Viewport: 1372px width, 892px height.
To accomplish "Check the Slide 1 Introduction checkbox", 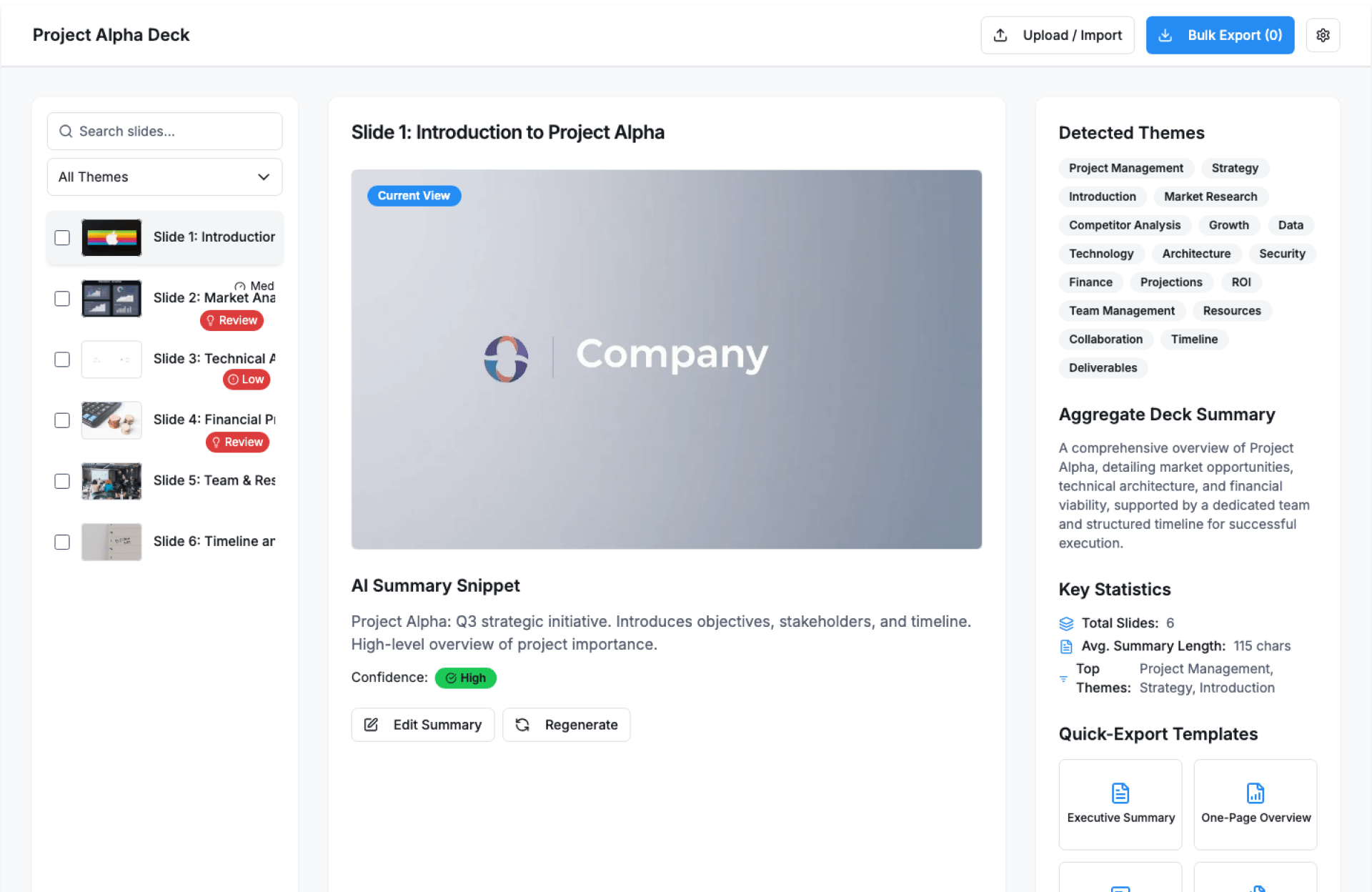I will pyautogui.click(x=62, y=237).
